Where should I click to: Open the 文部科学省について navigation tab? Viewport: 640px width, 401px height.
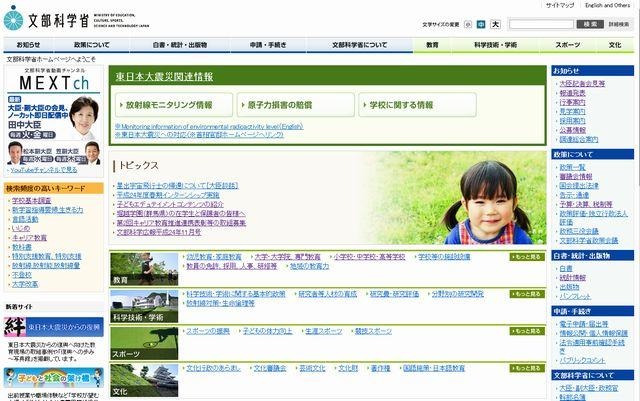360,45
